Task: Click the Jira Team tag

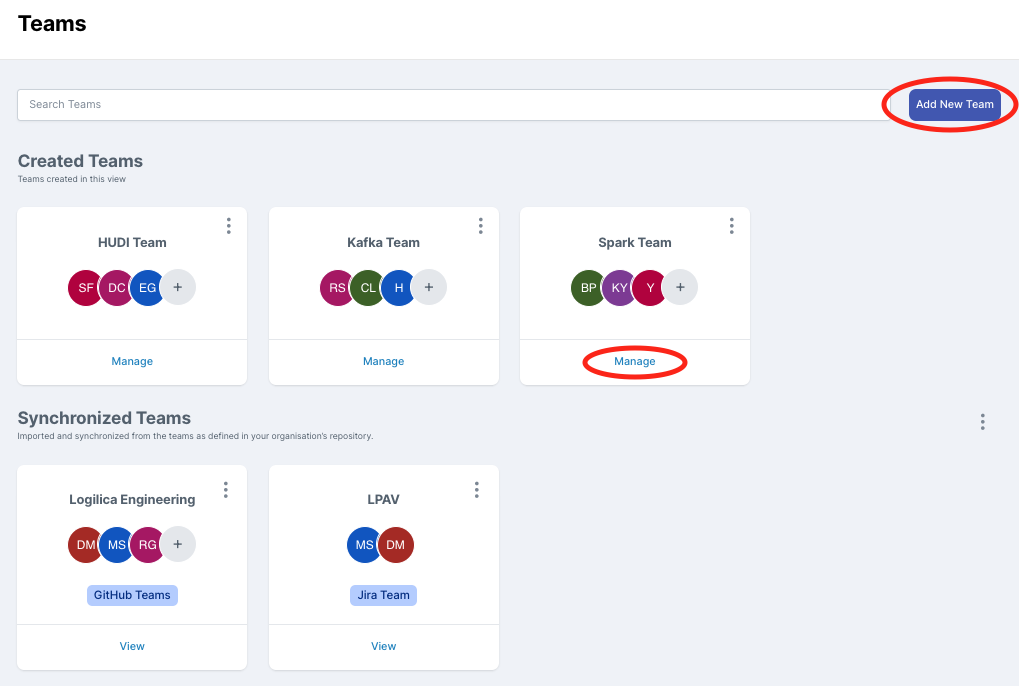Action: coord(383,595)
